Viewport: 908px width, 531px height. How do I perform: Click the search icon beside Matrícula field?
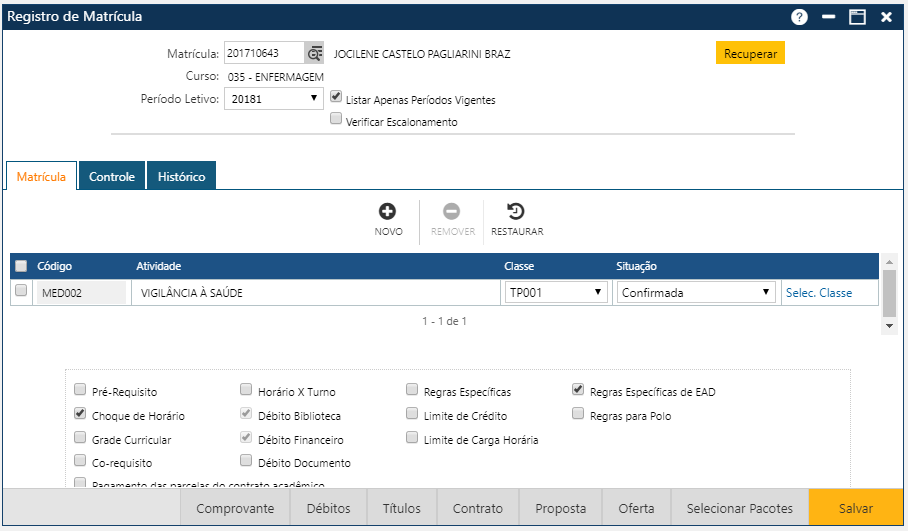(x=315, y=54)
